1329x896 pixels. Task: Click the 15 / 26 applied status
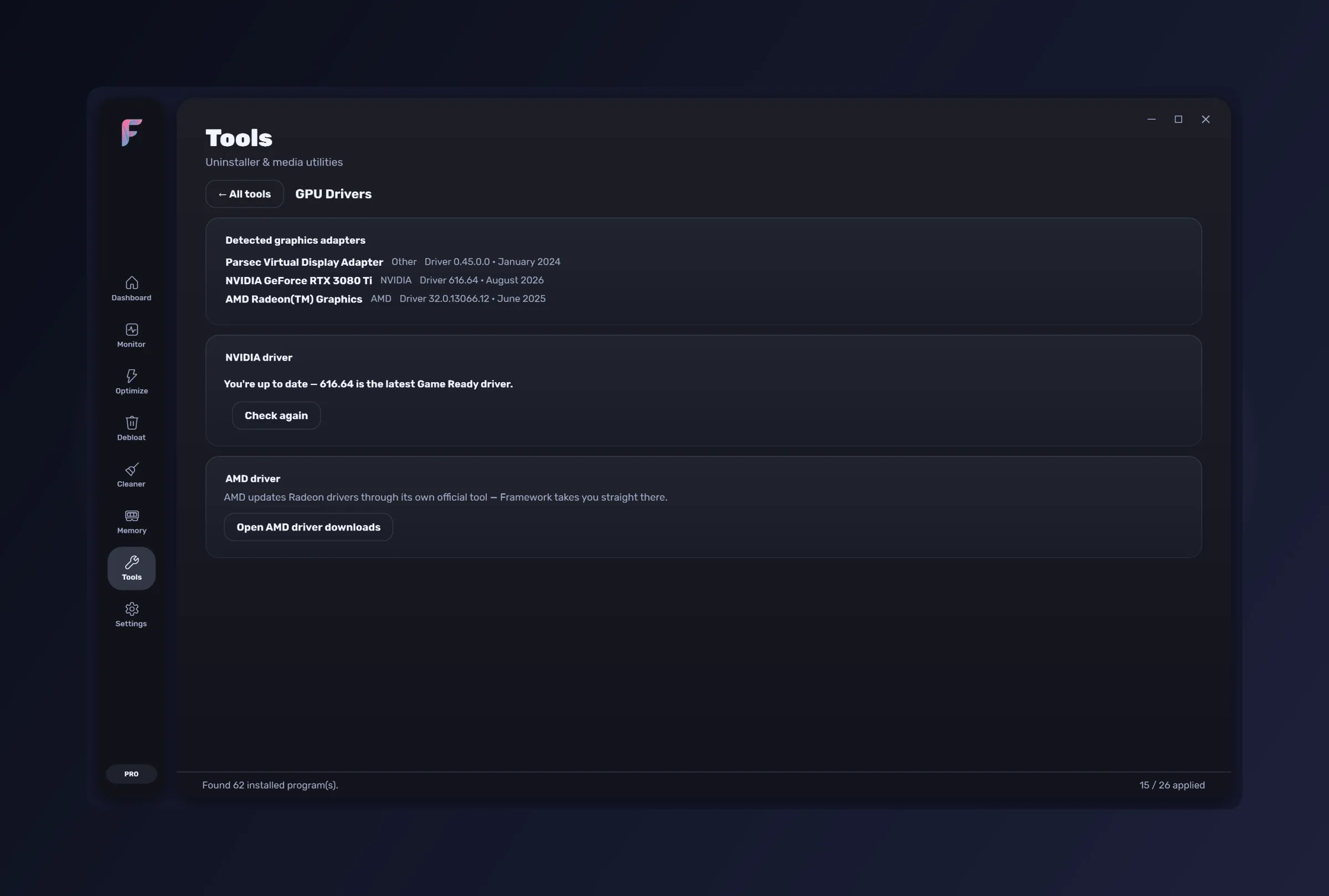pyautogui.click(x=1172, y=785)
